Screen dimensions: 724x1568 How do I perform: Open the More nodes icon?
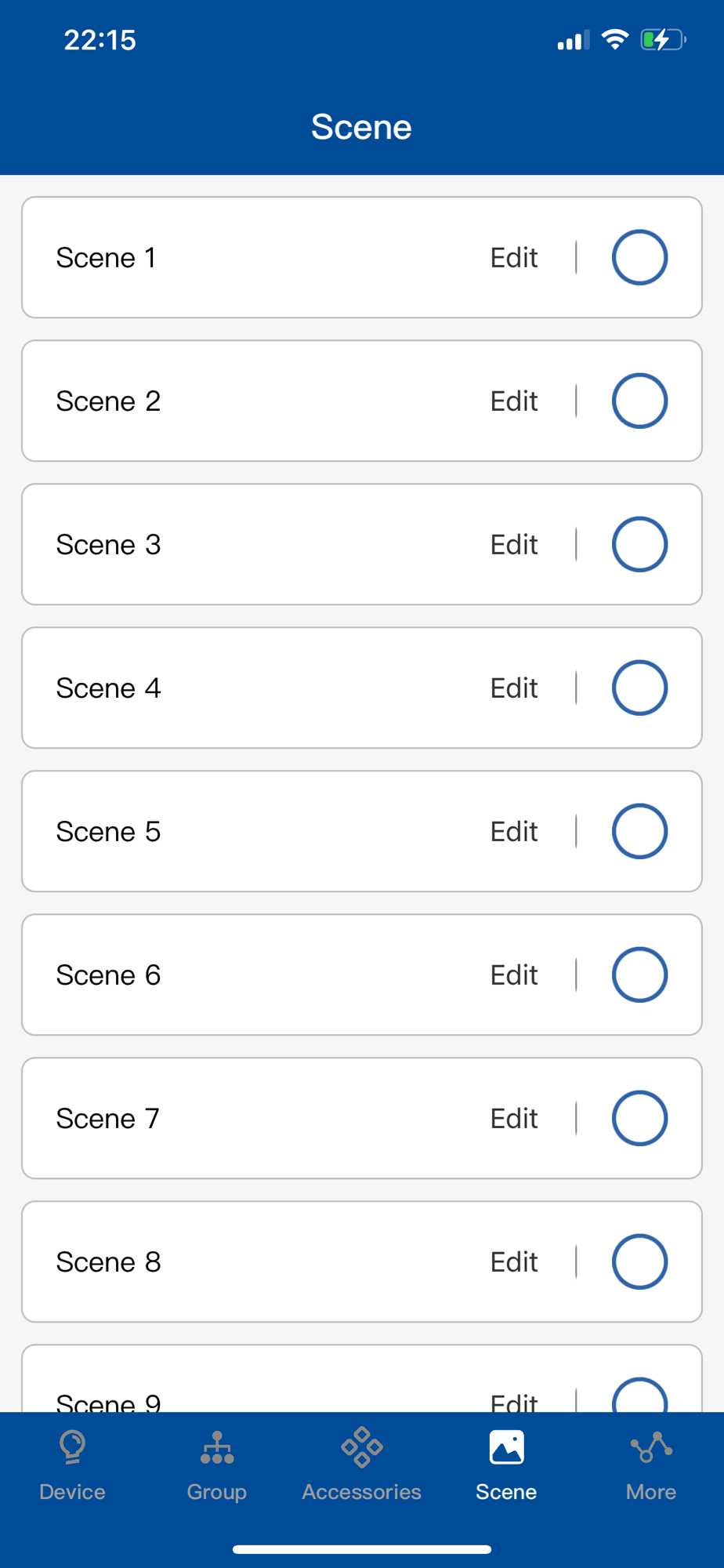click(x=651, y=1447)
